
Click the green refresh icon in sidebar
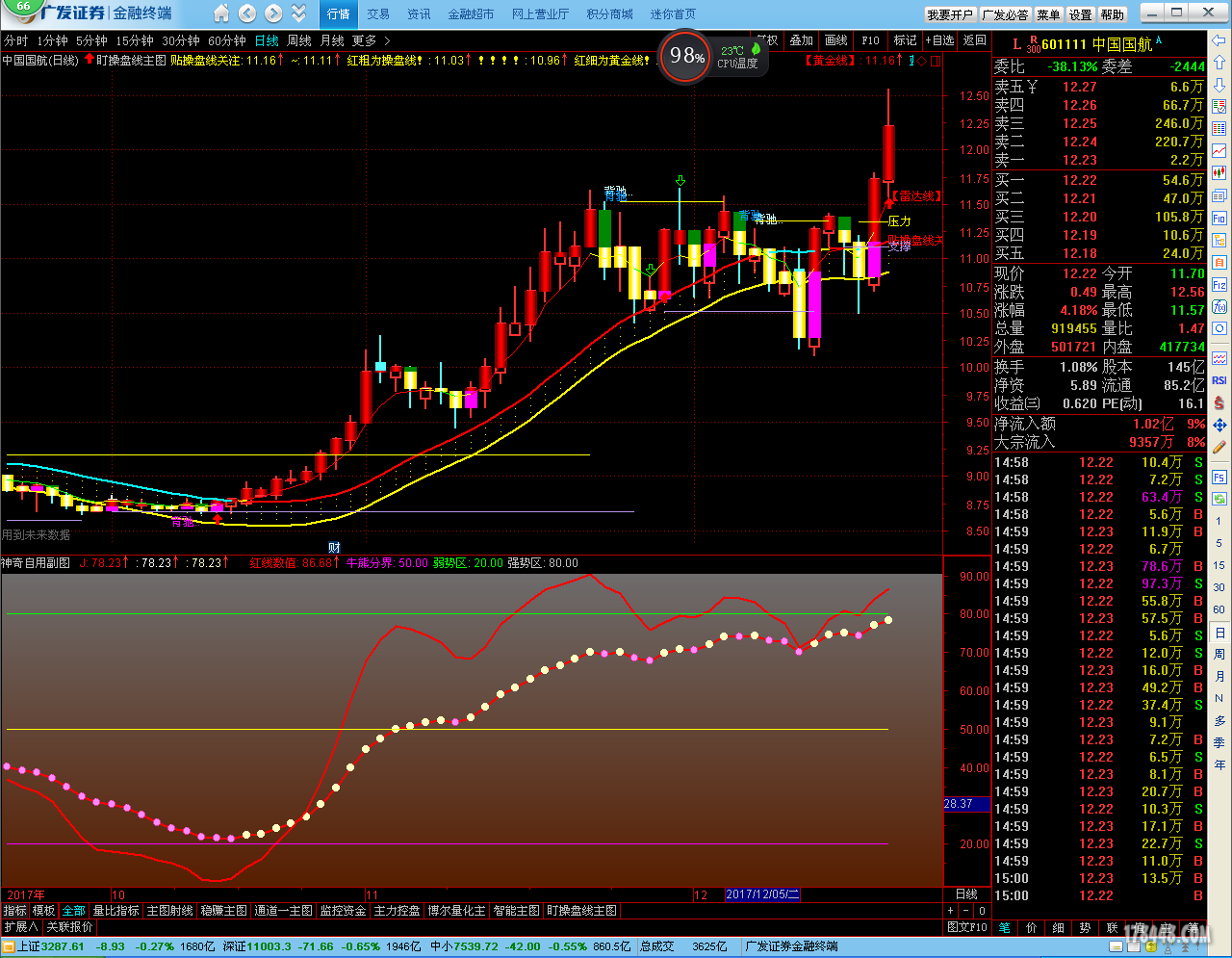[1219, 499]
